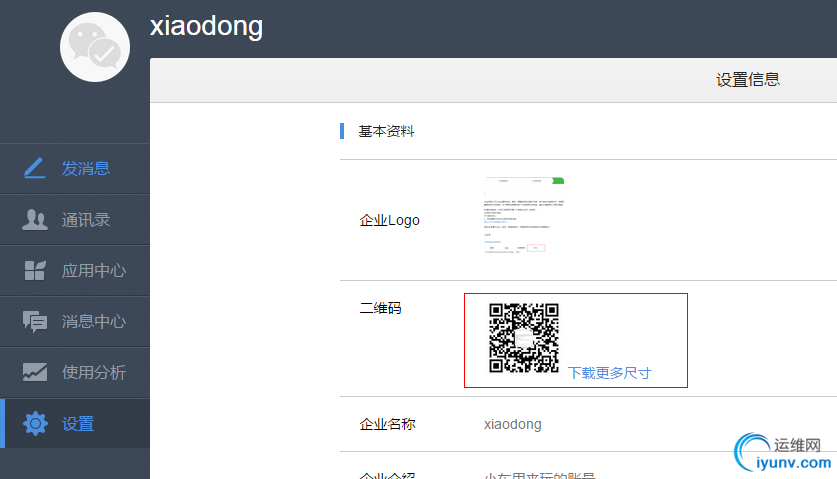This screenshot has height=479, width=837.
Task: Click the 企业Logo thumbnail image
Action: pyautogui.click(x=524, y=215)
